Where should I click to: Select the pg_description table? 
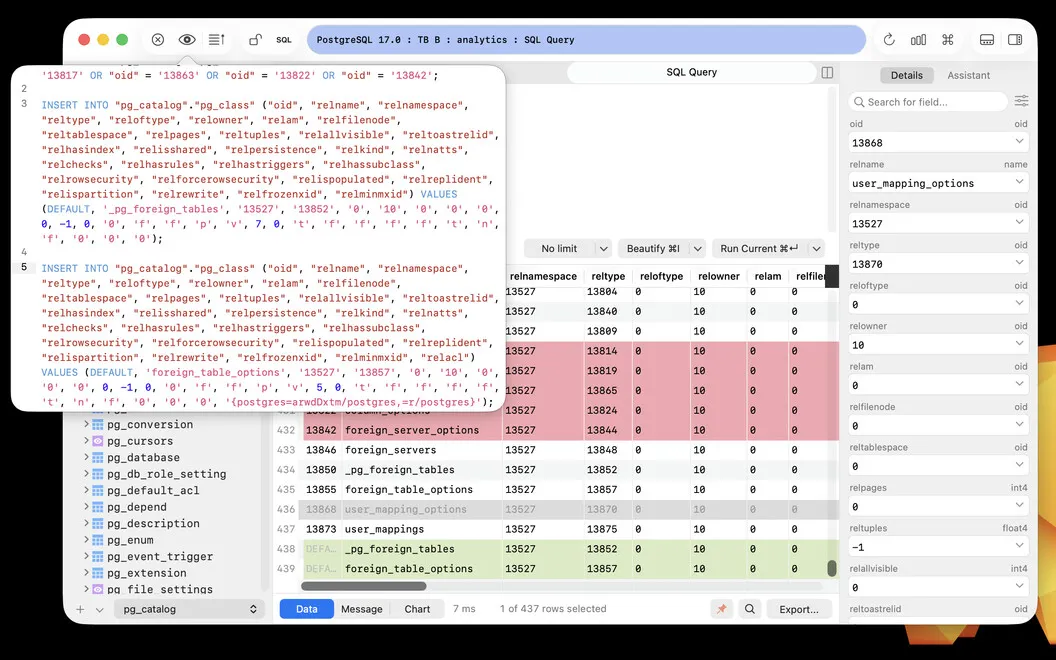153,523
